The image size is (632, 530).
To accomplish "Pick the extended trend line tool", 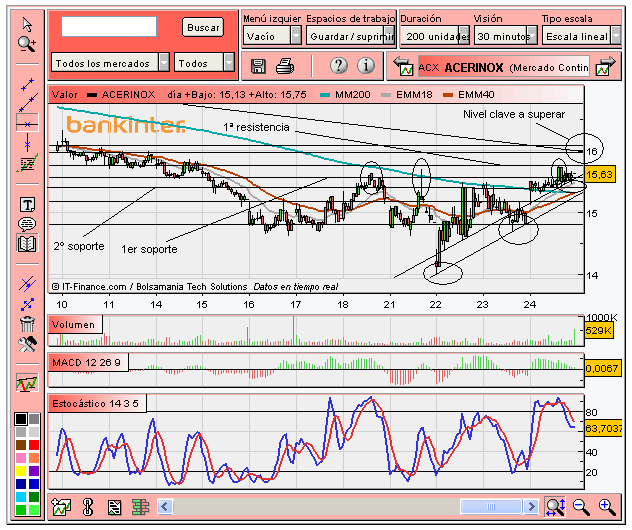I will 27,102.
